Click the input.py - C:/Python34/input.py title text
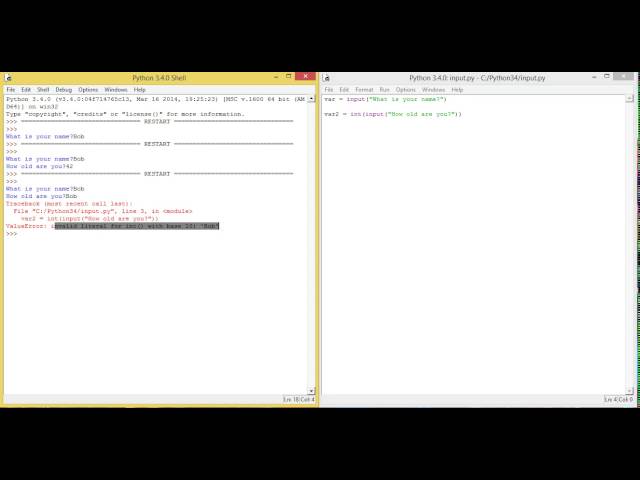 [477, 78]
